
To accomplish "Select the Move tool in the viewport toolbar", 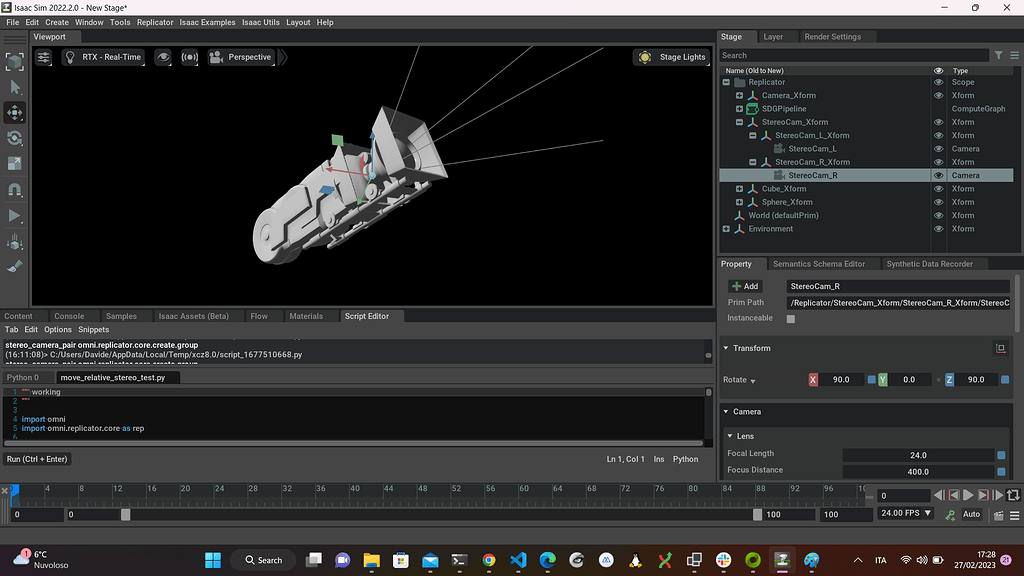I will [13, 112].
